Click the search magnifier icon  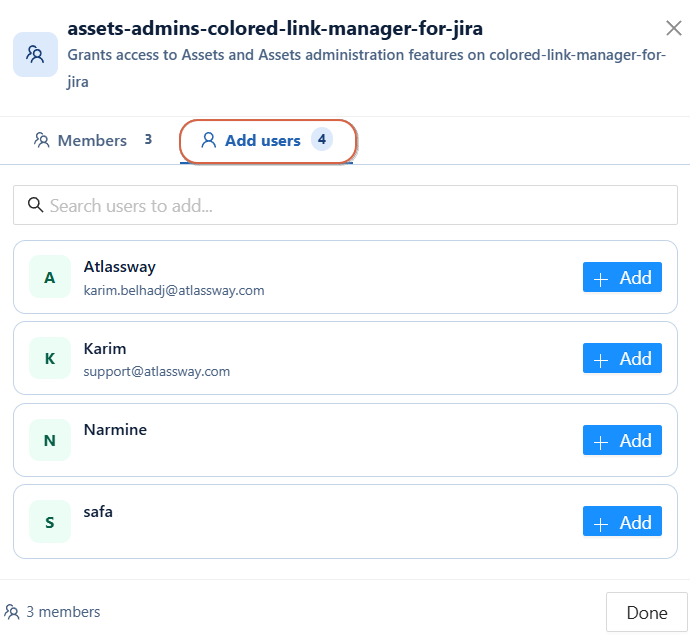(x=35, y=205)
